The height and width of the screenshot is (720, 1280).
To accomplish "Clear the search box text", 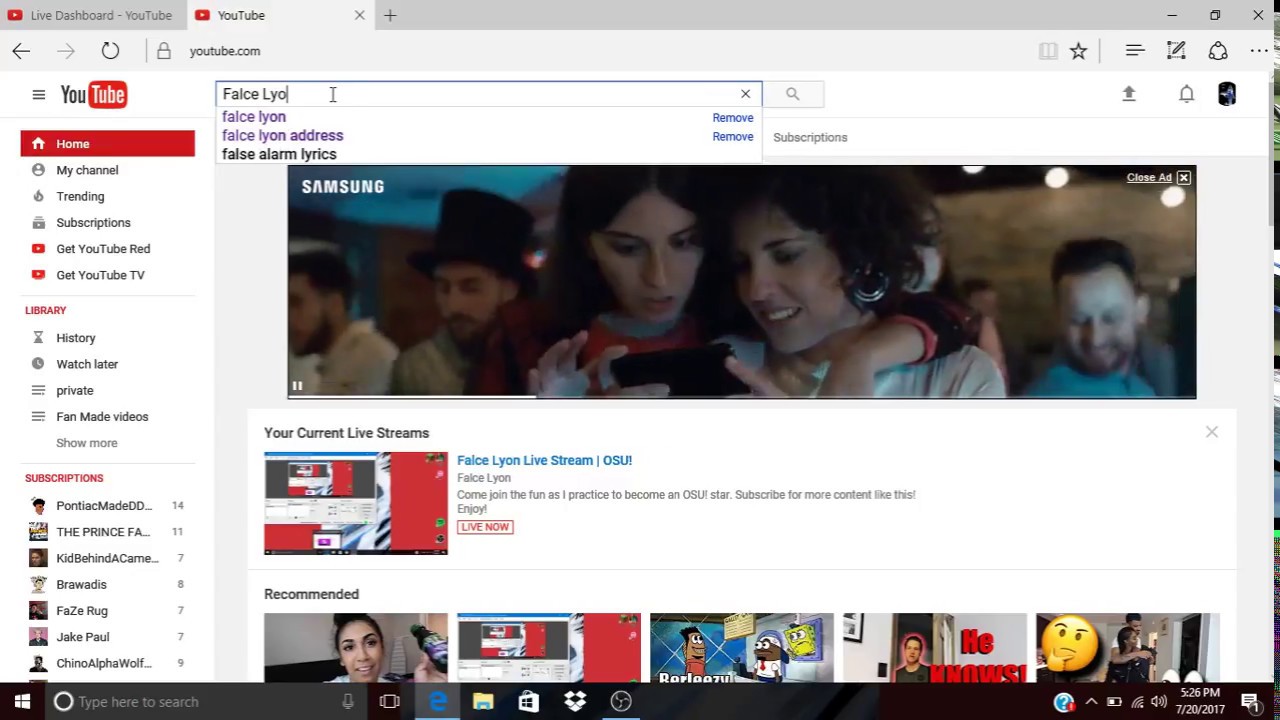I will pyautogui.click(x=745, y=94).
